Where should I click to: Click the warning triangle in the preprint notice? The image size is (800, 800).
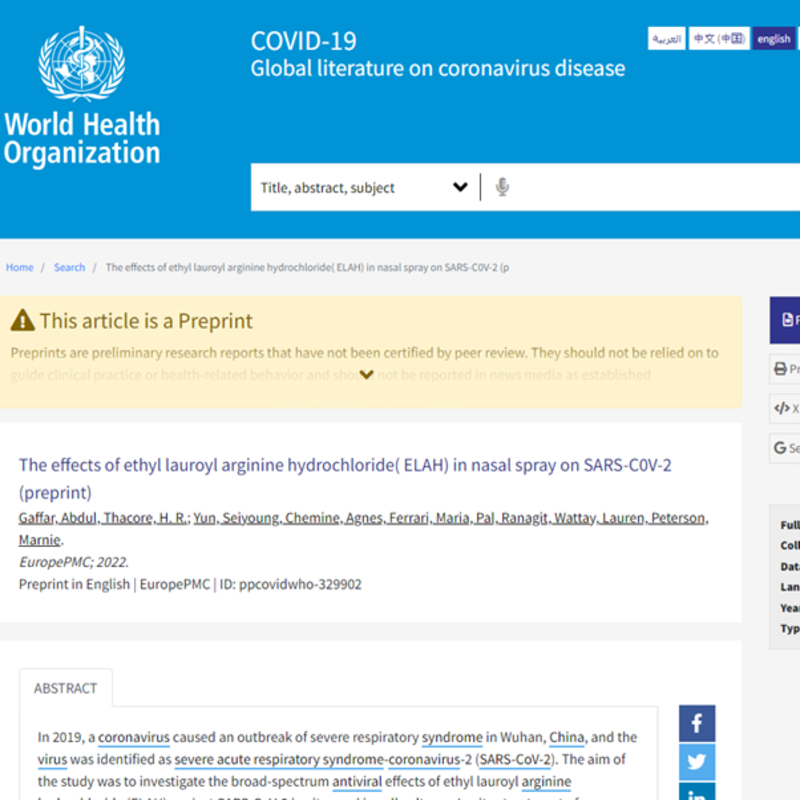(x=22, y=320)
